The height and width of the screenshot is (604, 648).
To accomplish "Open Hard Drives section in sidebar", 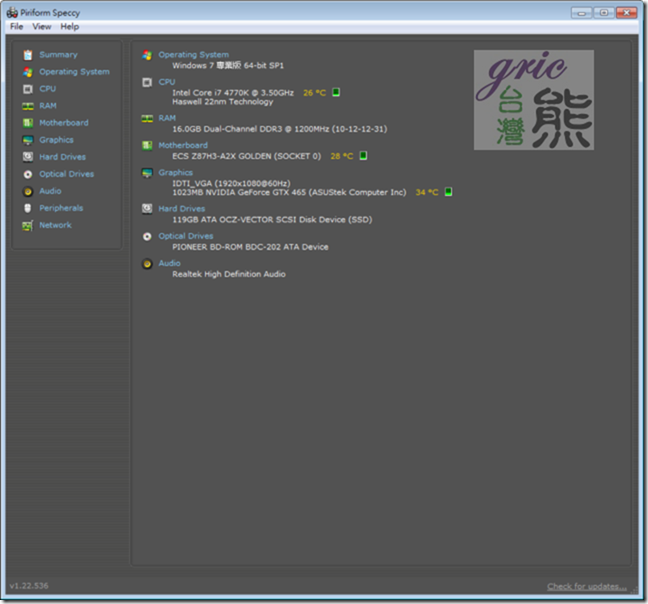I will 62,157.
